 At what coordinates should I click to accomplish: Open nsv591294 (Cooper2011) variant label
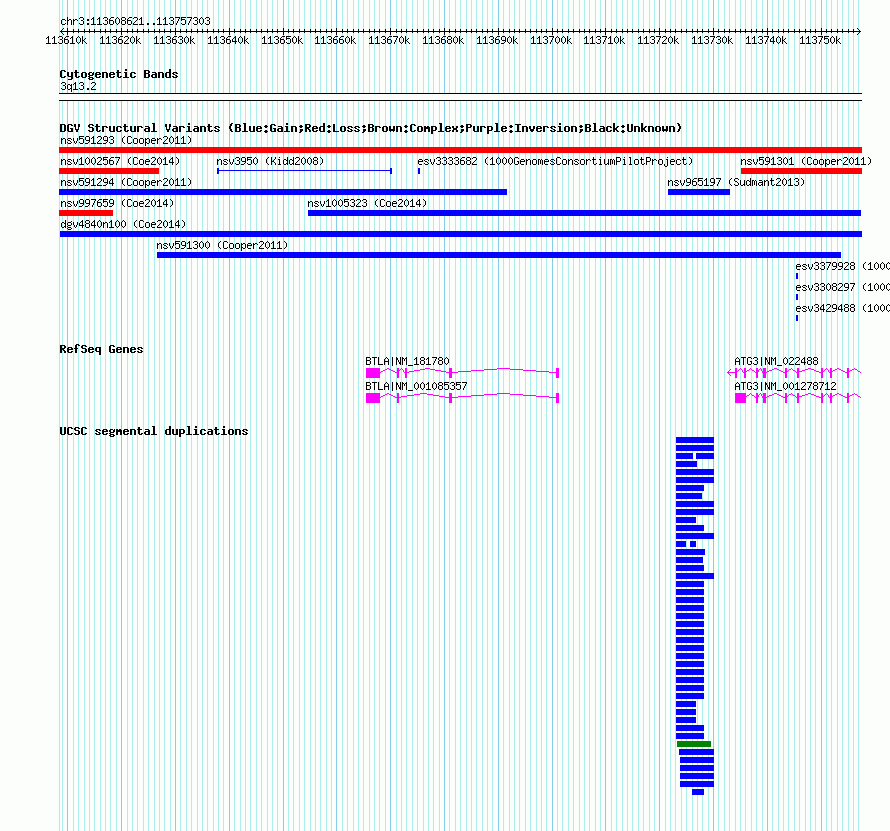point(126,182)
